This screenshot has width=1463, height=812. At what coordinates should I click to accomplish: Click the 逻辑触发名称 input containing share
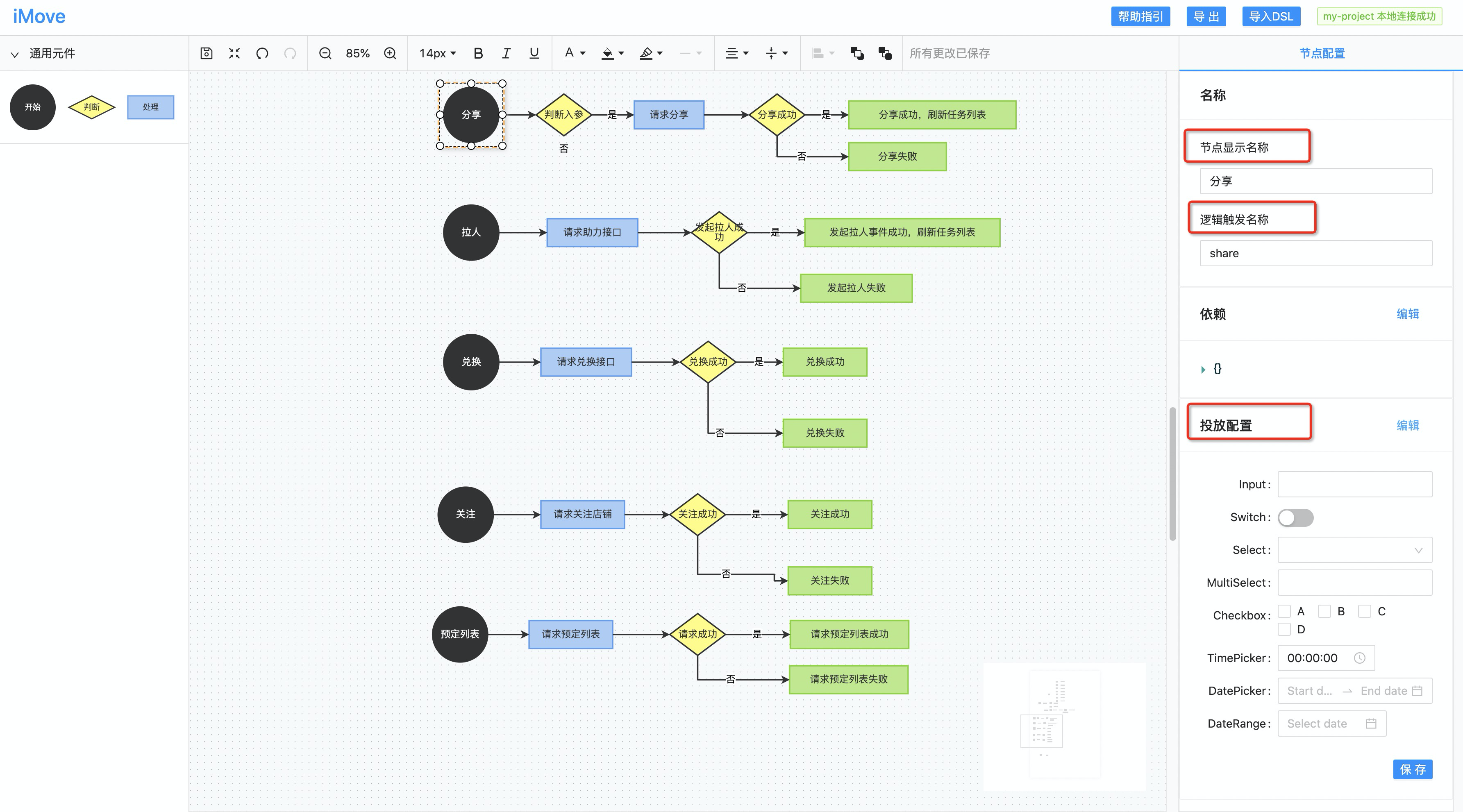coord(1316,253)
